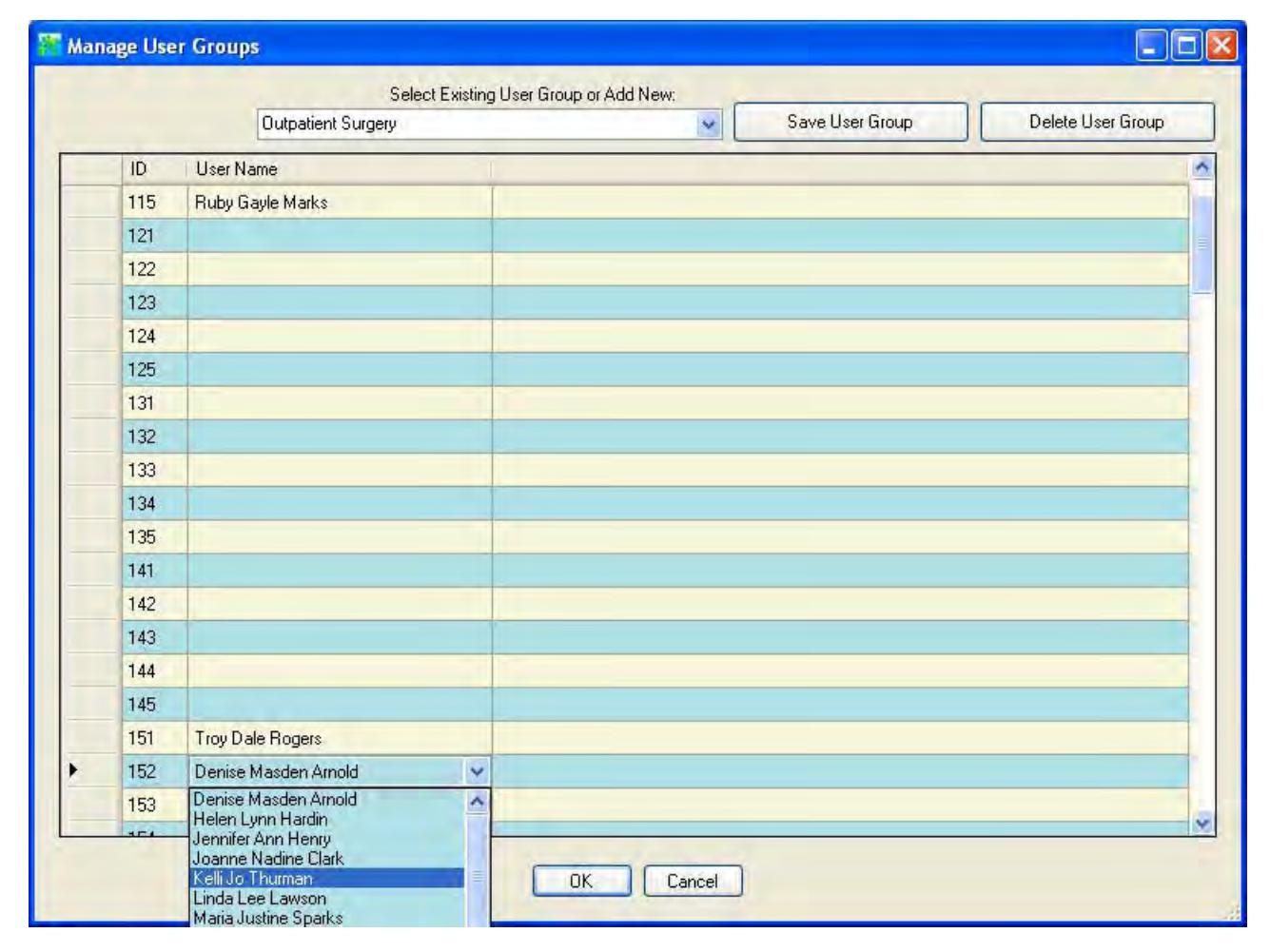The width and height of the screenshot is (1270, 952).
Task: Close the Manage User Groups window
Action: pos(1221,46)
